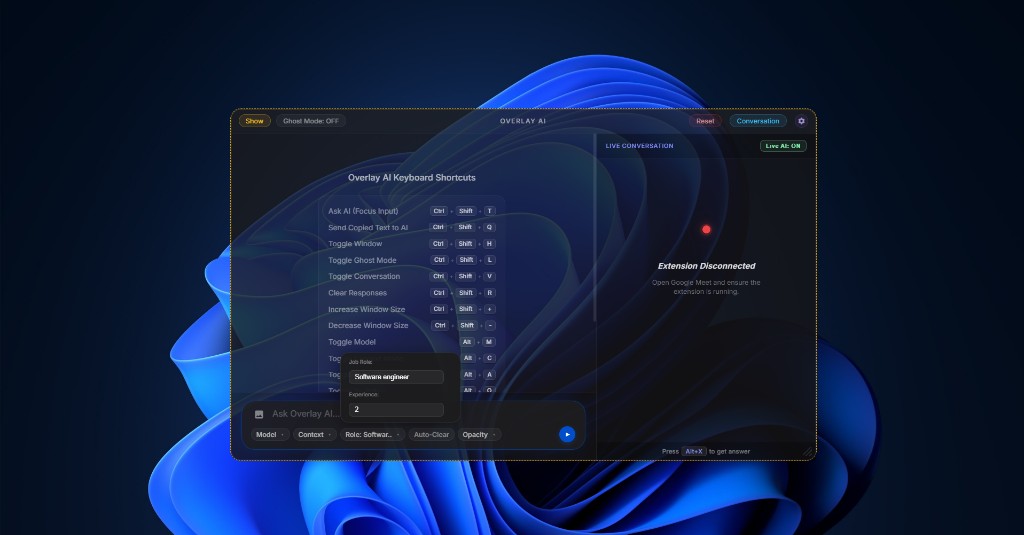This screenshot has width=1024, height=535.
Task: Click the Job Role field with Software engineer
Action: [x=396, y=377]
